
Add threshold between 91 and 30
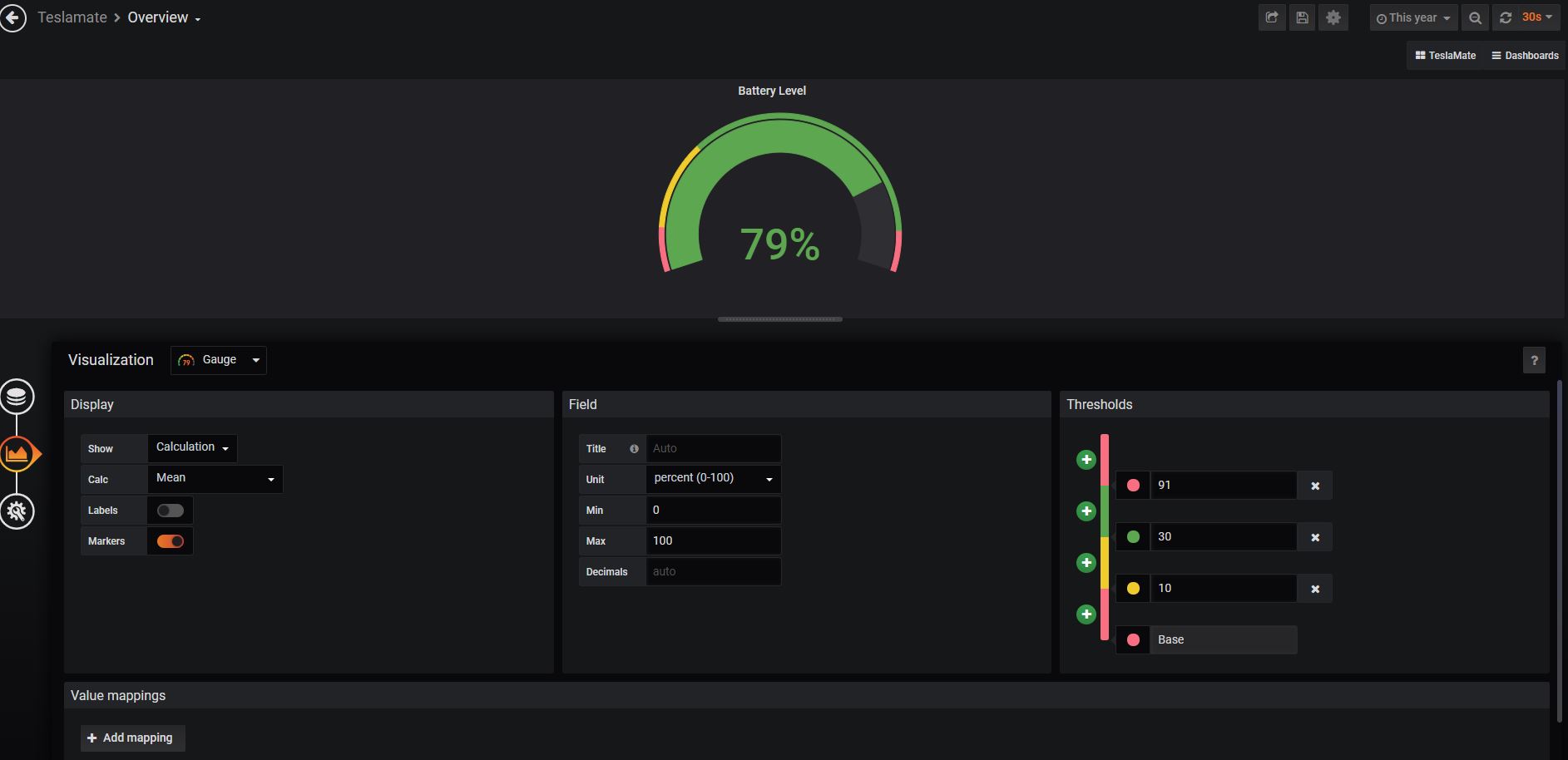tap(1086, 511)
